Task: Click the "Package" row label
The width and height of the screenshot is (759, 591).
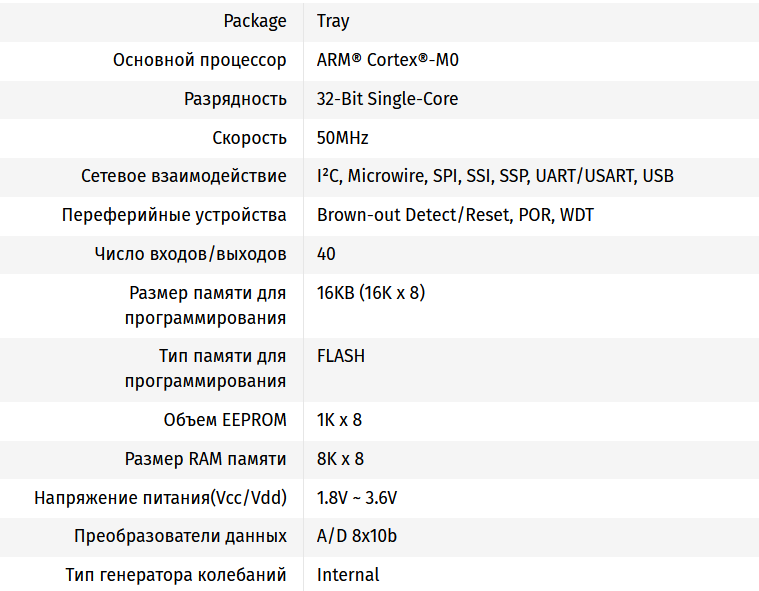Action: pos(255,21)
